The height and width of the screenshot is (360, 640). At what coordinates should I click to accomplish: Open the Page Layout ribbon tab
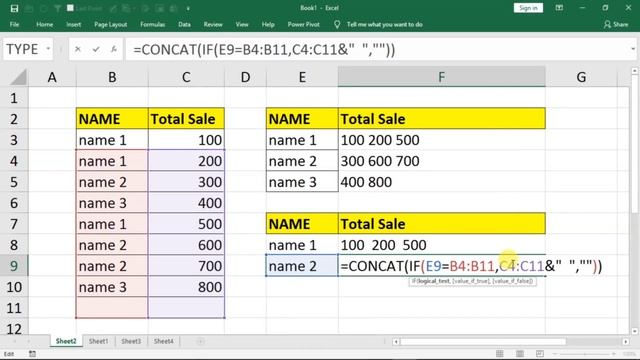(111, 24)
